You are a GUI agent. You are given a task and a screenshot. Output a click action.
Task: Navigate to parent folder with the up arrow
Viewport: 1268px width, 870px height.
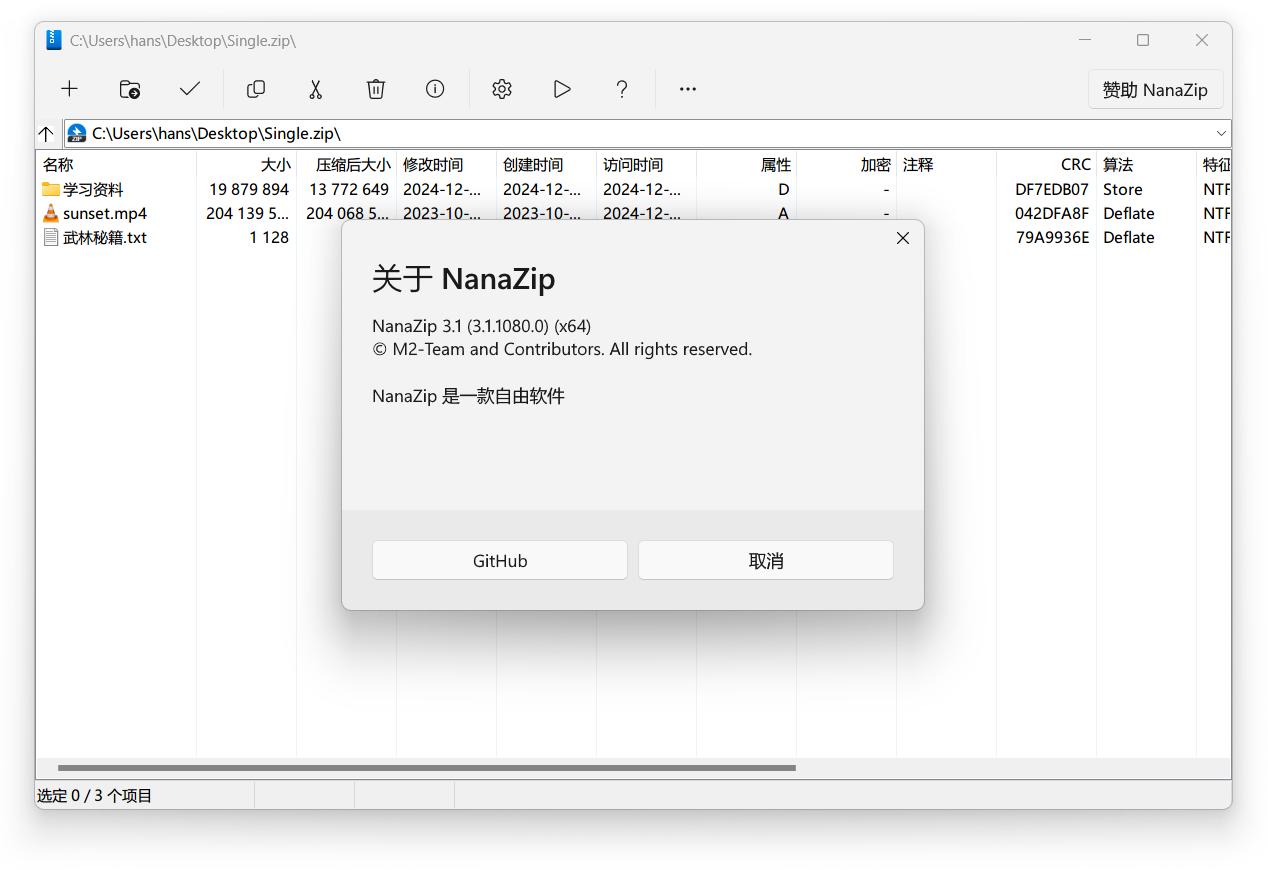click(46, 133)
